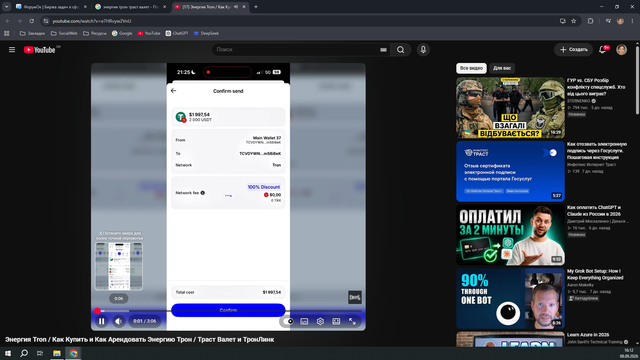
Task: Open the Chrome profile avatar
Action: (620, 21)
